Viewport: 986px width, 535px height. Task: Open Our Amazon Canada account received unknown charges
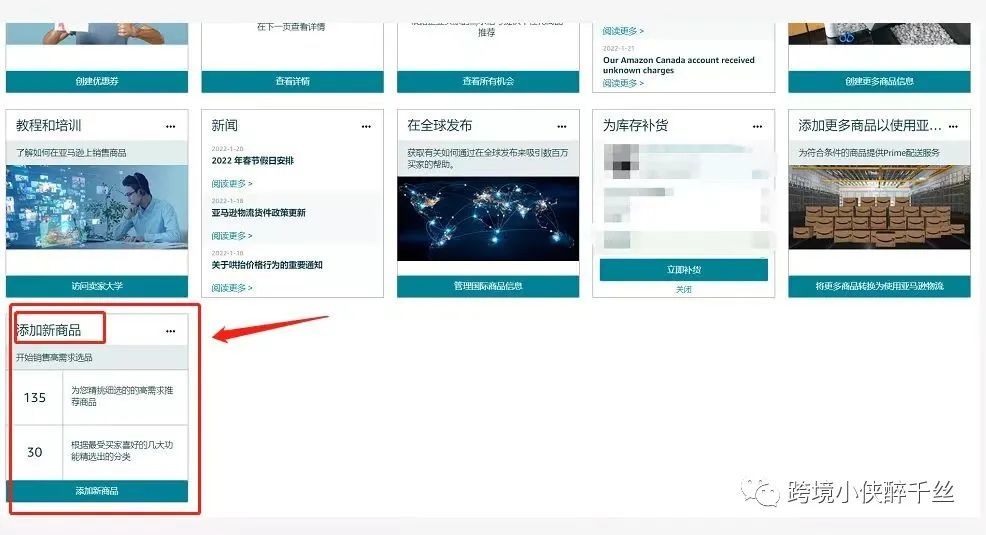coord(679,65)
